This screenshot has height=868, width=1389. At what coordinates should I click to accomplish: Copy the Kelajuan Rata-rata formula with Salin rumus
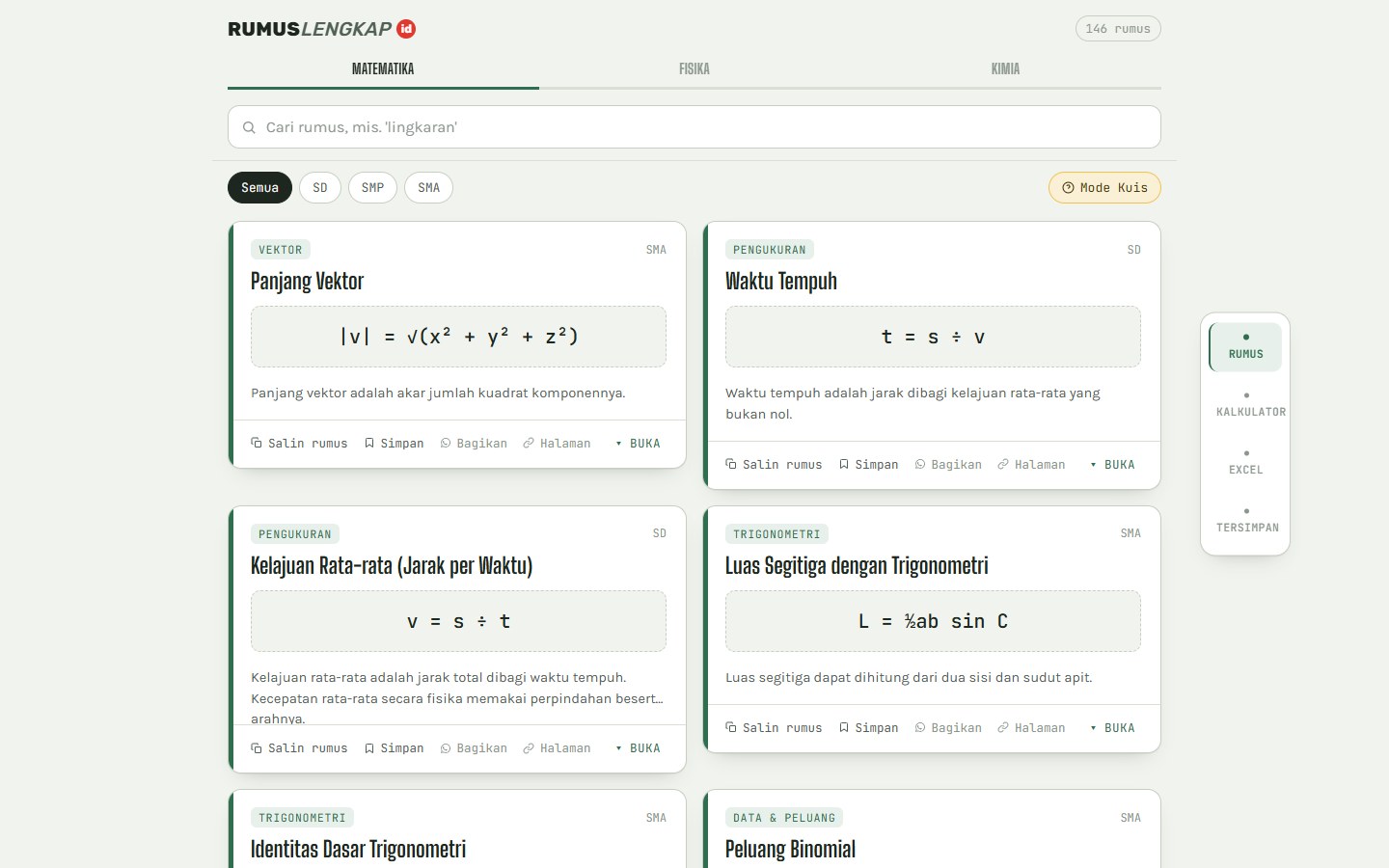[299, 748]
